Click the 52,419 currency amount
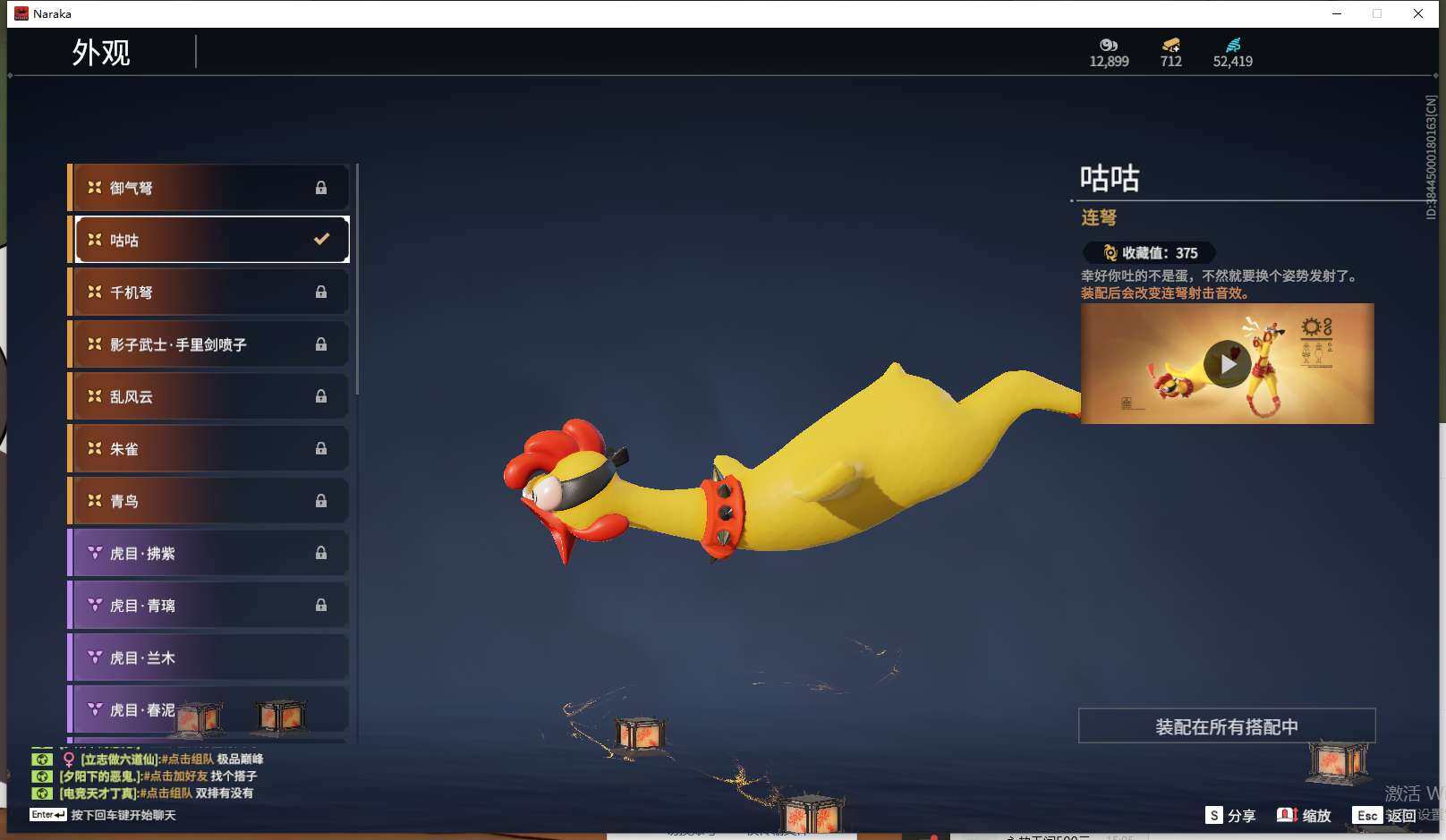Screen dimensions: 1446x840 (1233, 62)
